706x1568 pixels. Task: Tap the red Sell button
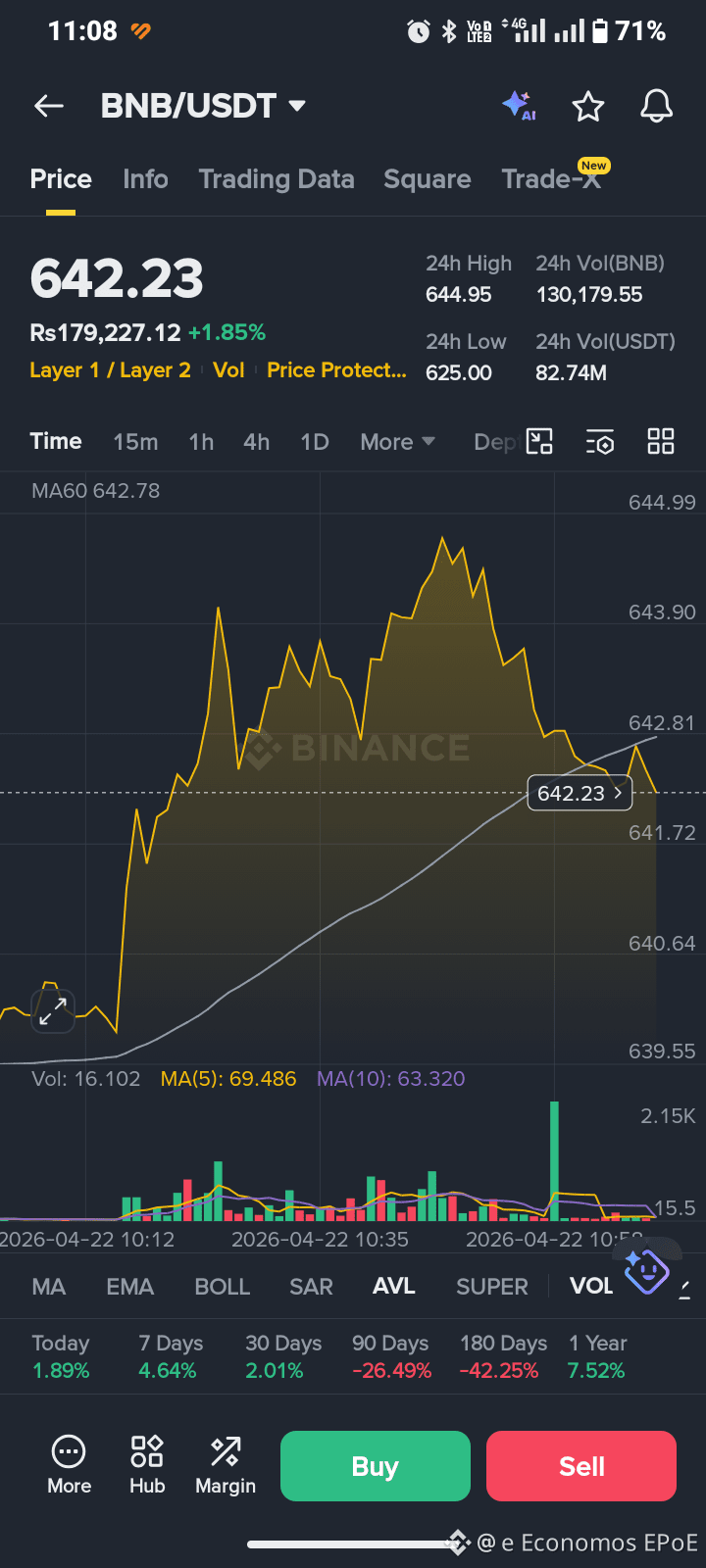pyautogui.click(x=581, y=1466)
